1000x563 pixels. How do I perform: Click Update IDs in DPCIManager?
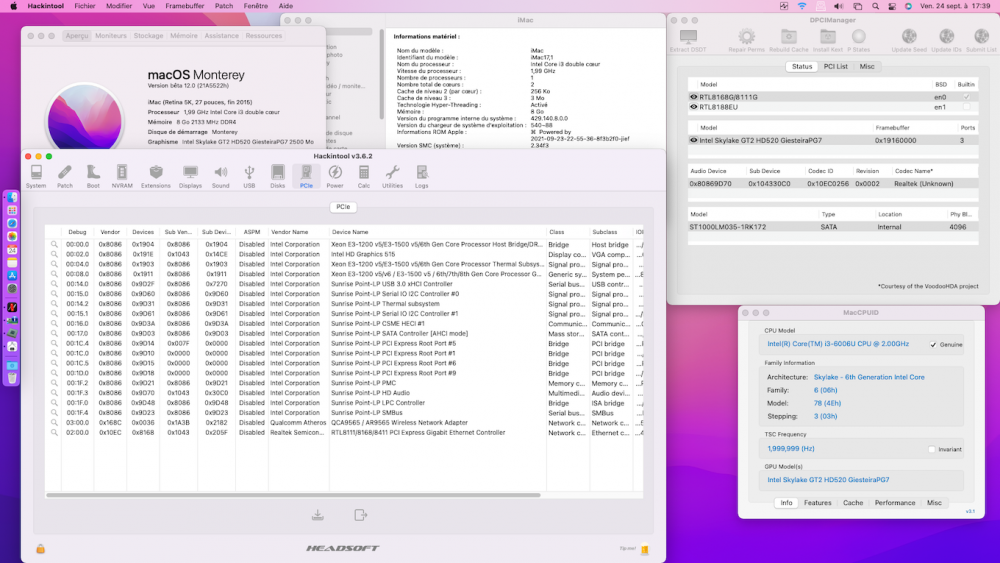coord(946,40)
